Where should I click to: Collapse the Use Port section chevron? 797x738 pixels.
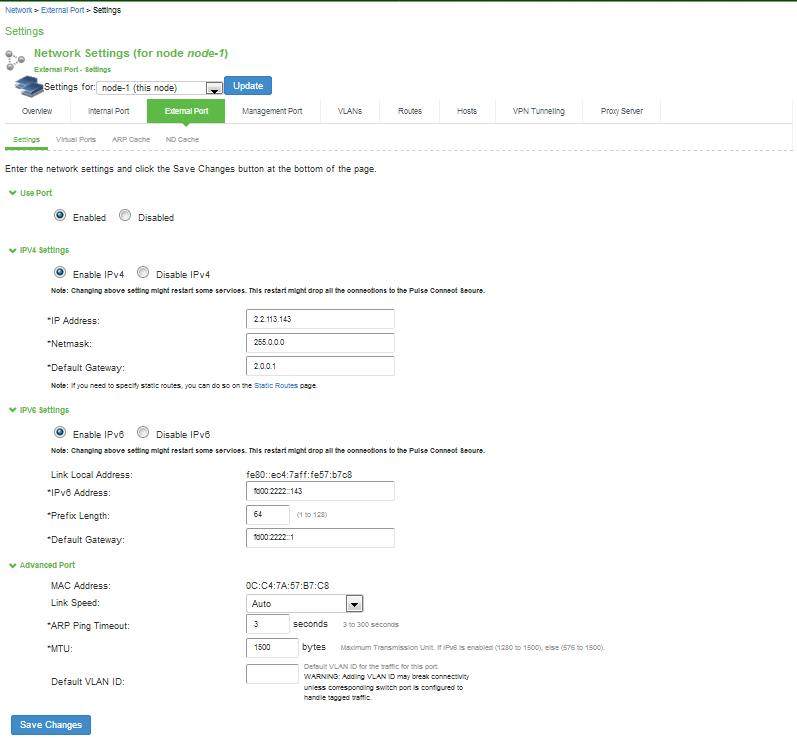12,192
